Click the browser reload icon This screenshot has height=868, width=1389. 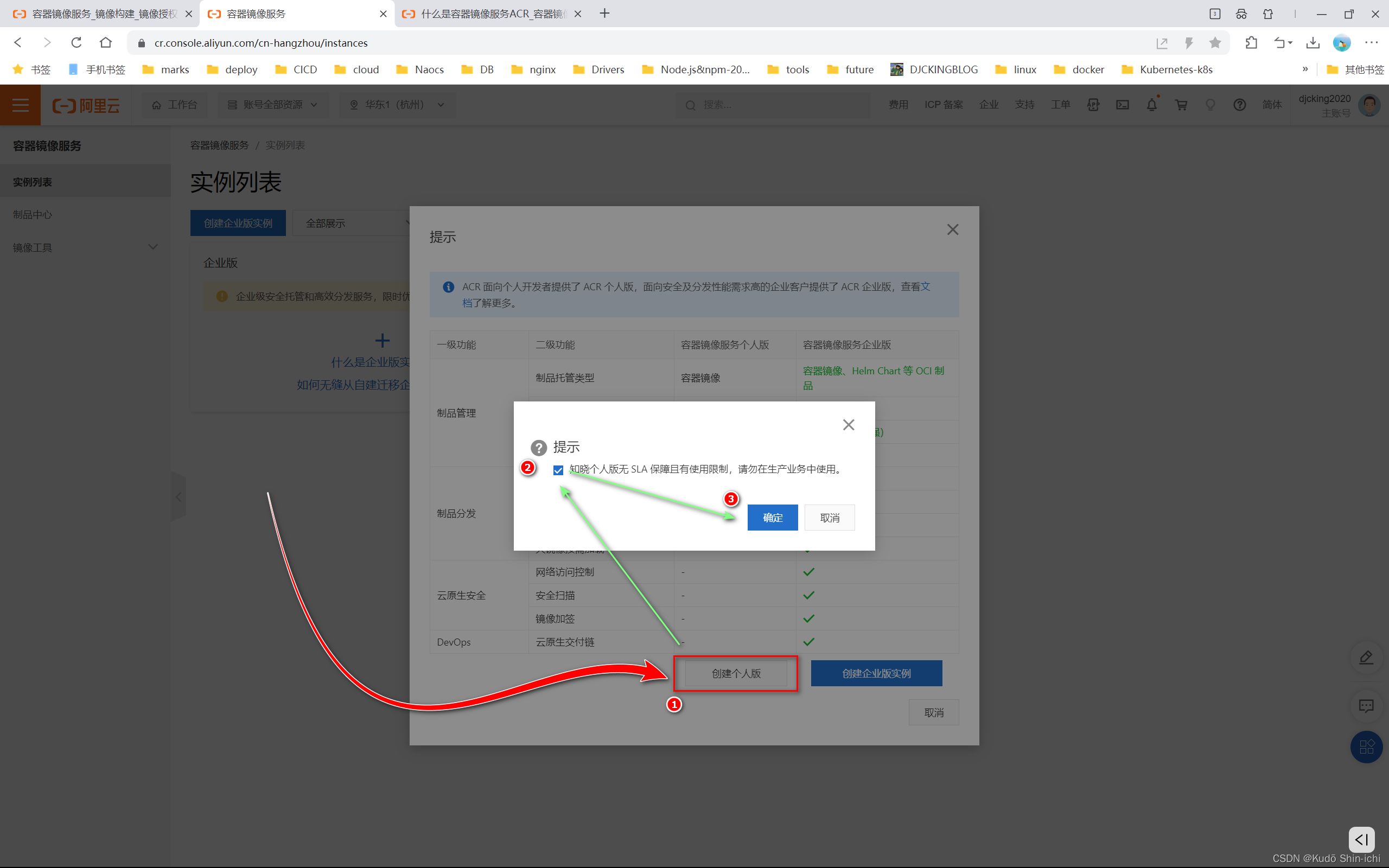[77, 42]
